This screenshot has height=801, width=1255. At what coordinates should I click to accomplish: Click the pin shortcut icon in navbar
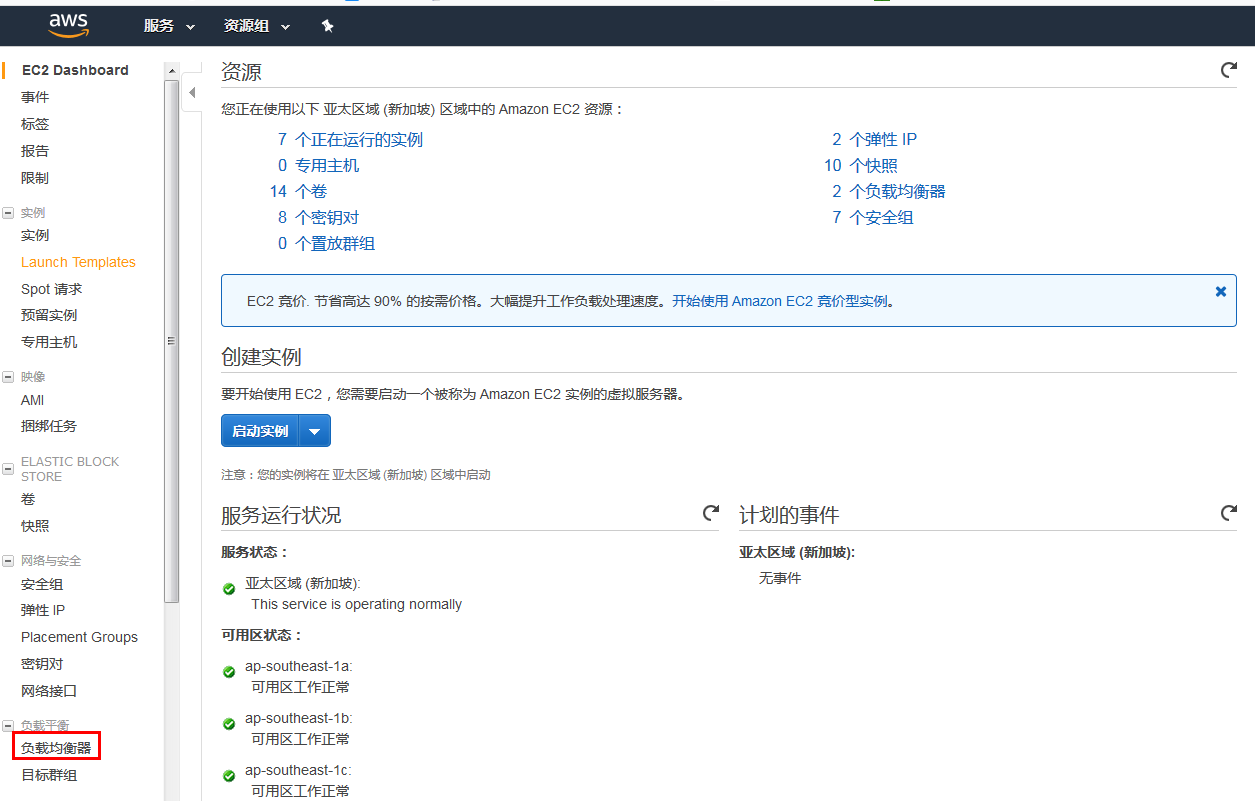coord(327,26)
